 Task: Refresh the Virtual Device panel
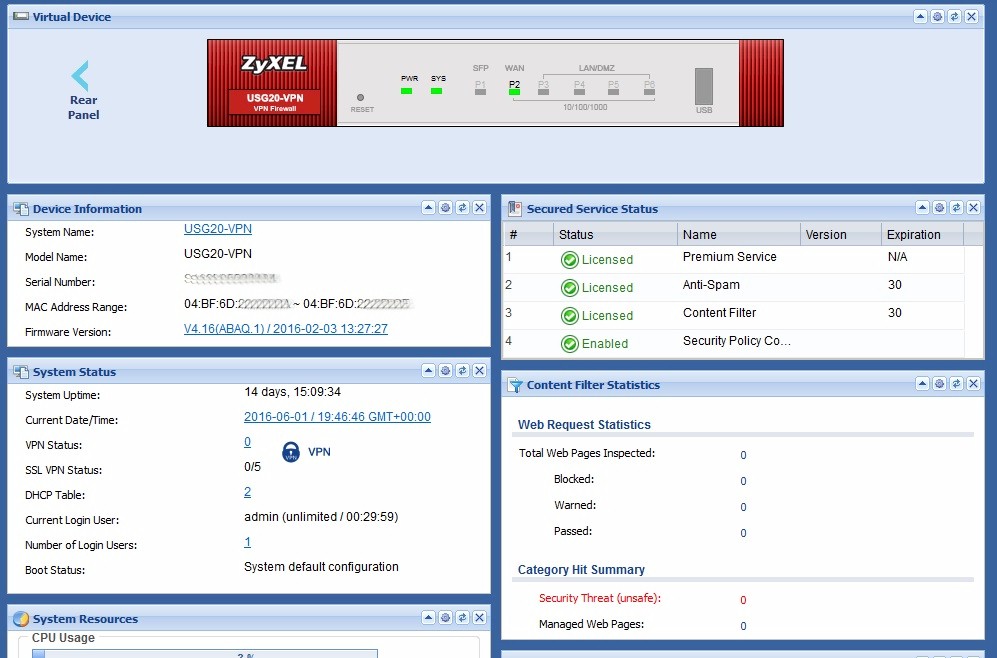tap(954, 17)
